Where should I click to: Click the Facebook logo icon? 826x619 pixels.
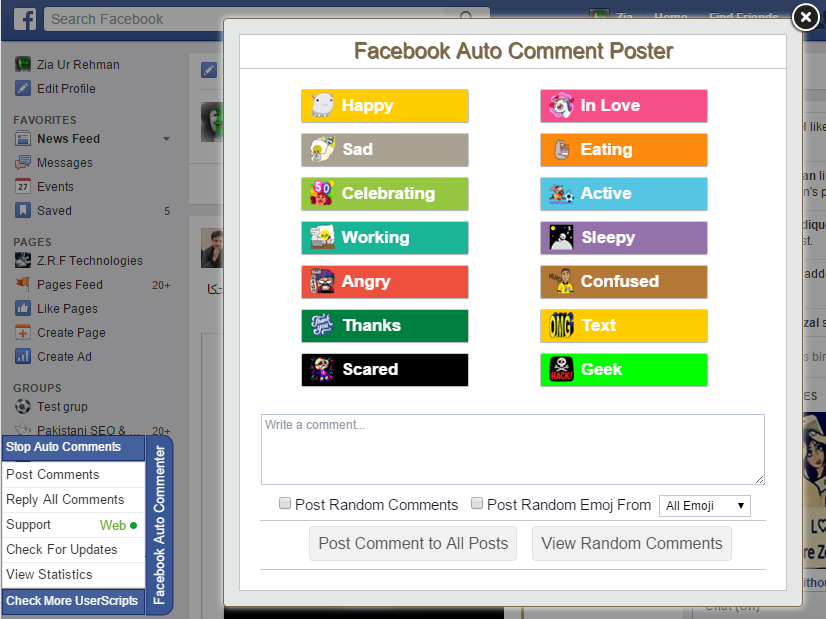click(25, 19)
